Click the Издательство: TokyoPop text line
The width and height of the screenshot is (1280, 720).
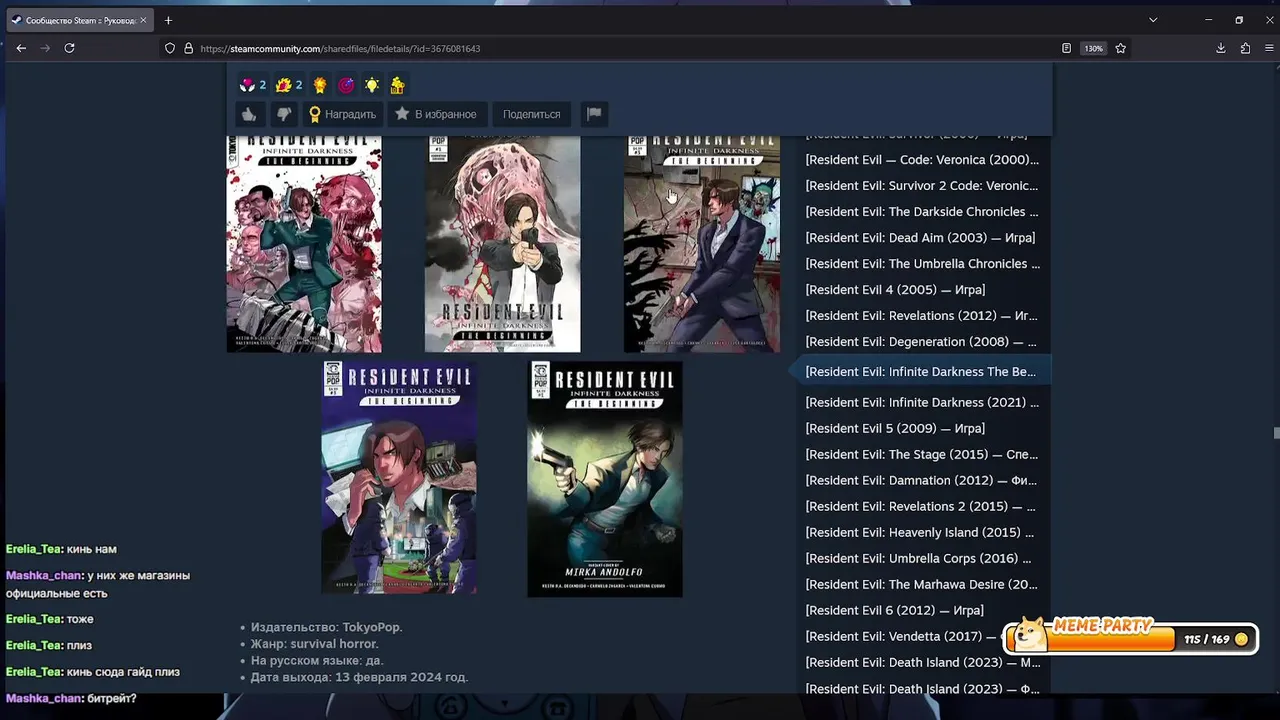coord(326,627)
